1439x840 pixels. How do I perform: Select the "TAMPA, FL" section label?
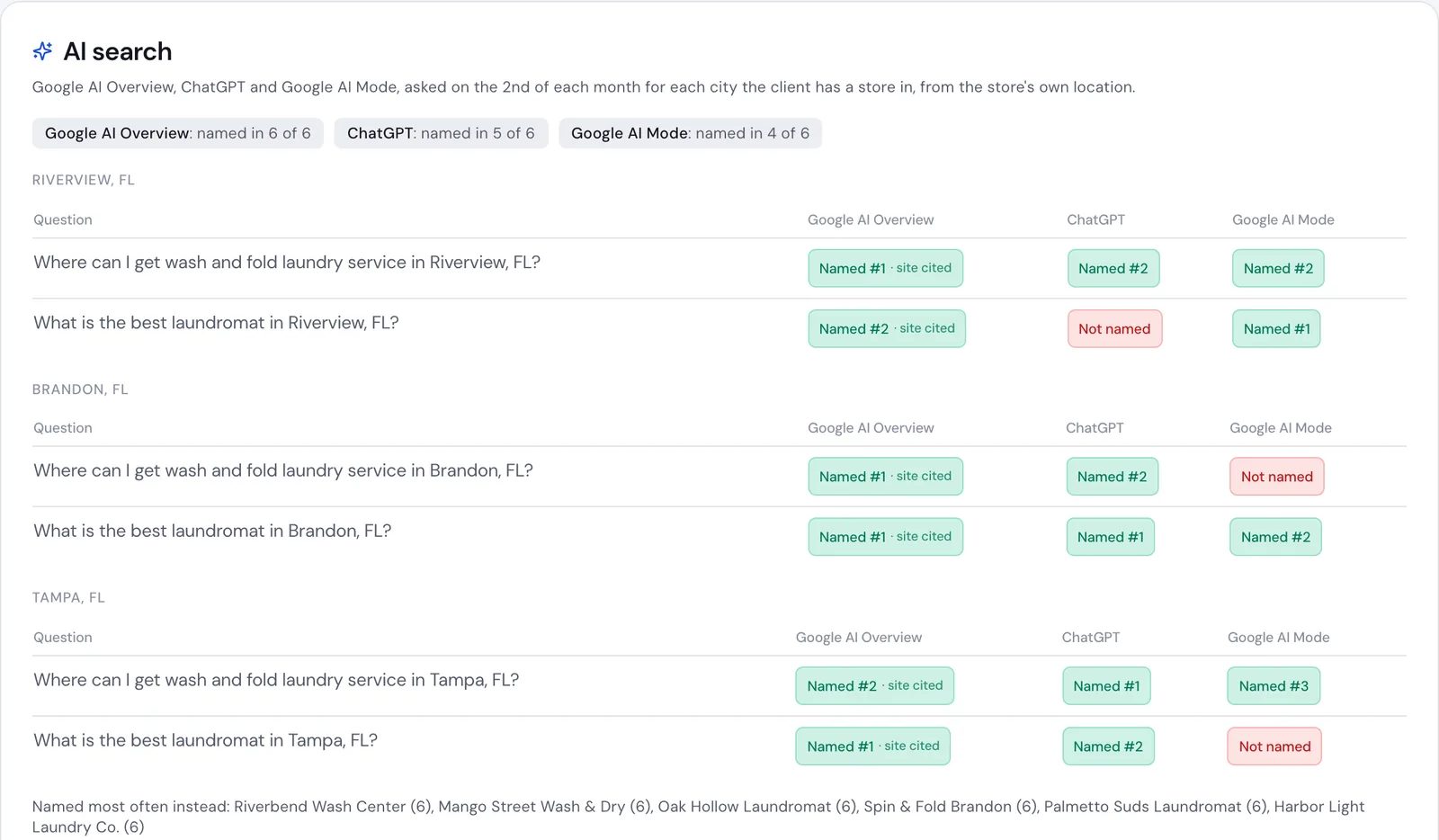[68, 597]
